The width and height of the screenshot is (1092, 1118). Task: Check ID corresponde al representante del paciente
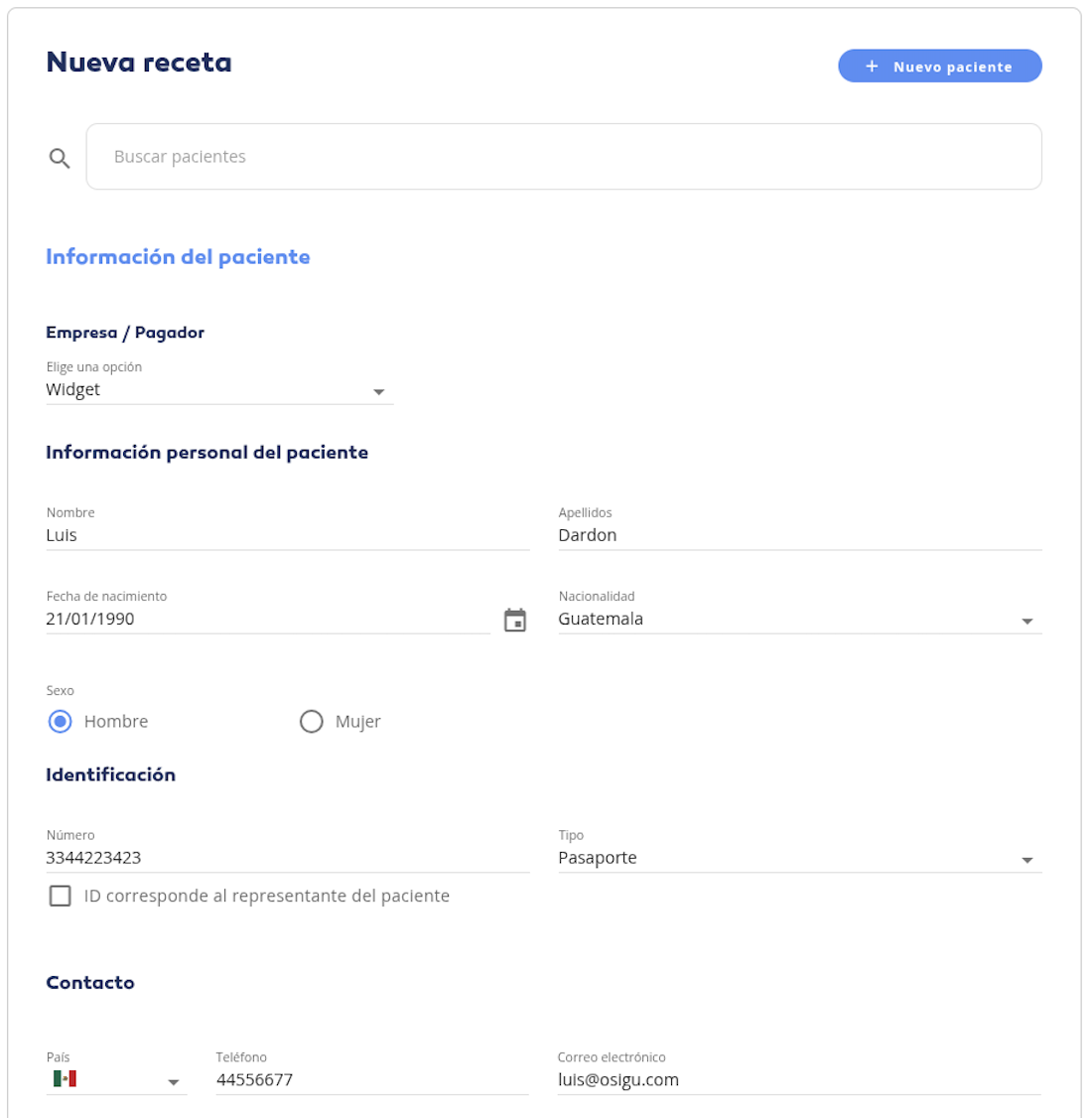click(x=60, y=896)
